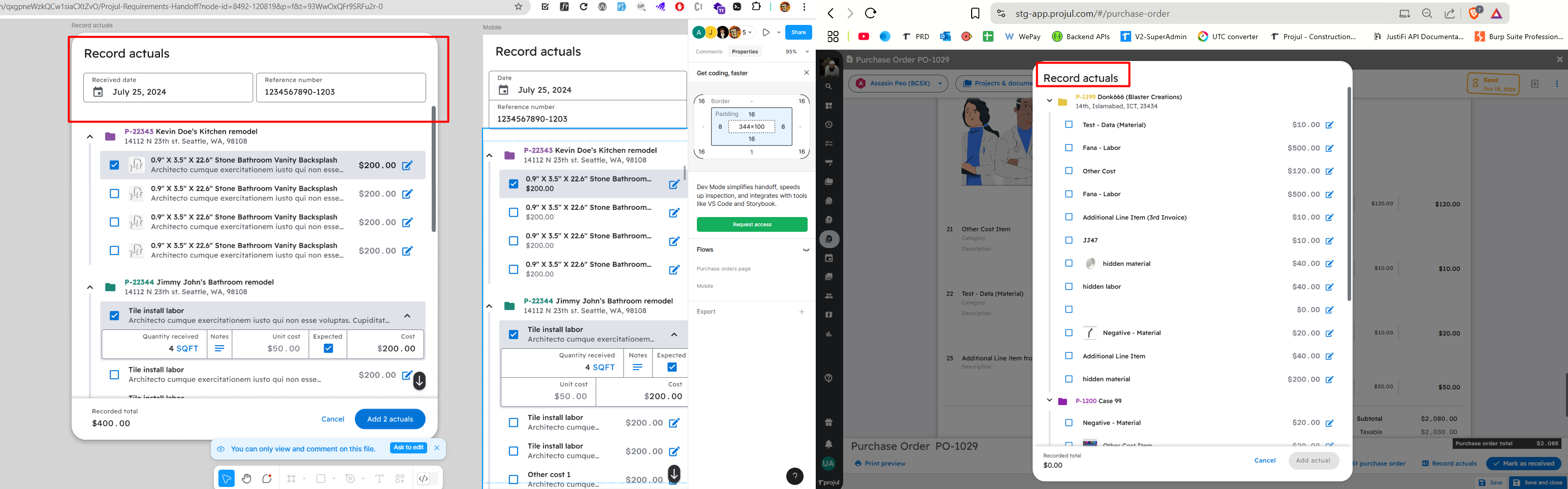Click the search icon in Projul sidebar

point(828,86)
